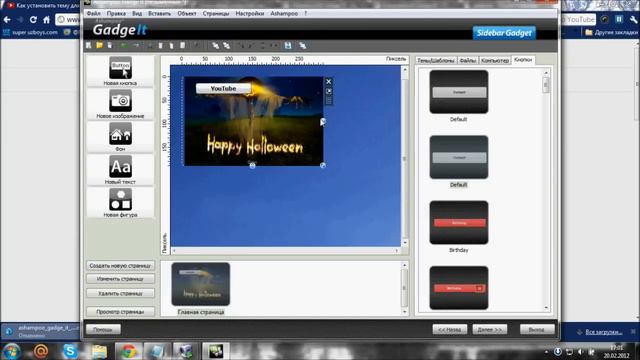The height and width of the screenshot is (360, 640).
Task: Click Просмотр страницы button
Action: click(x=120, y=312)
